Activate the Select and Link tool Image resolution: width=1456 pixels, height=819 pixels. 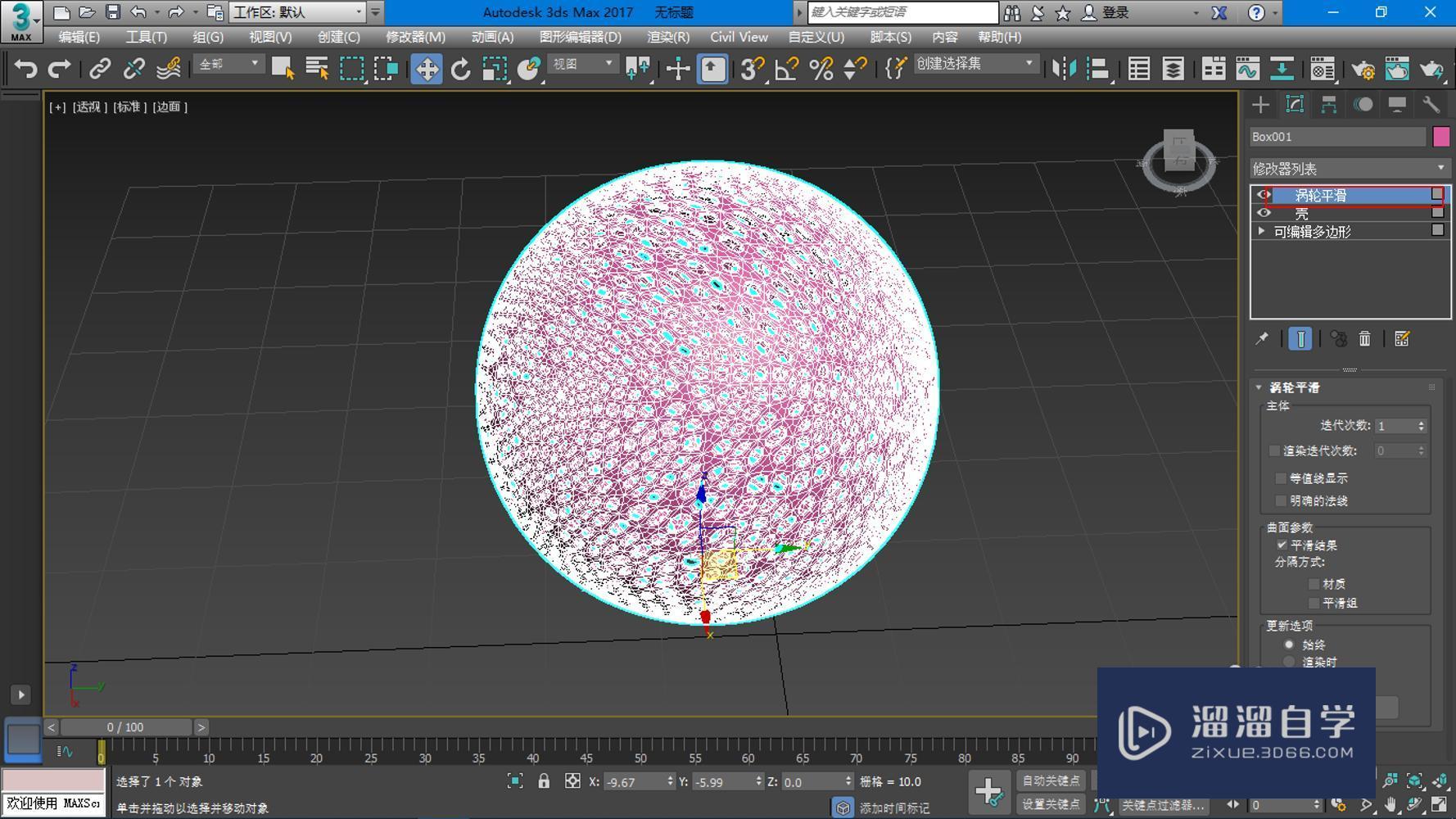tap(100, 69)
